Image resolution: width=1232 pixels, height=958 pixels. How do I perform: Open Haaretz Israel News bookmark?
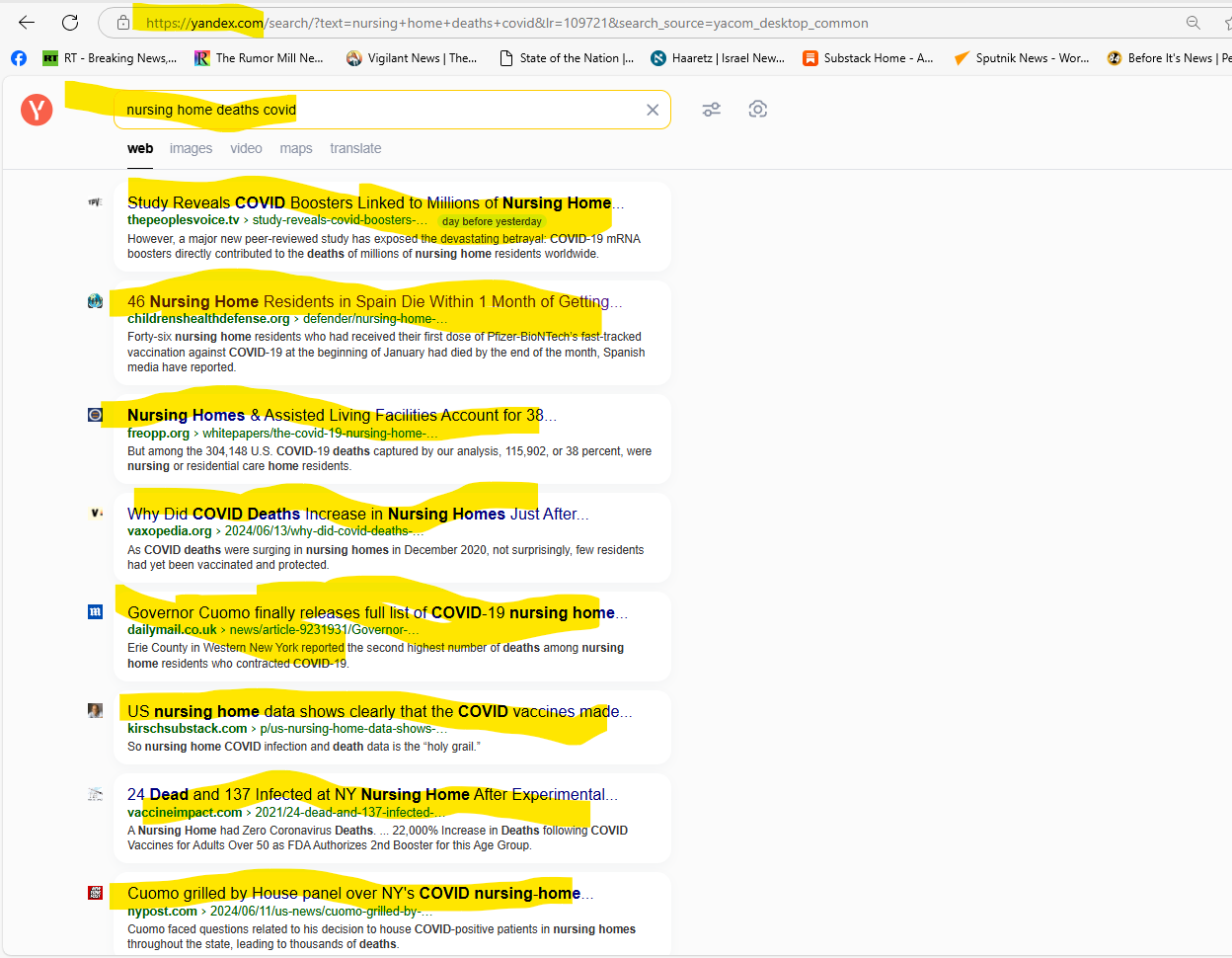pyautogui.click(x=718, y=58)
